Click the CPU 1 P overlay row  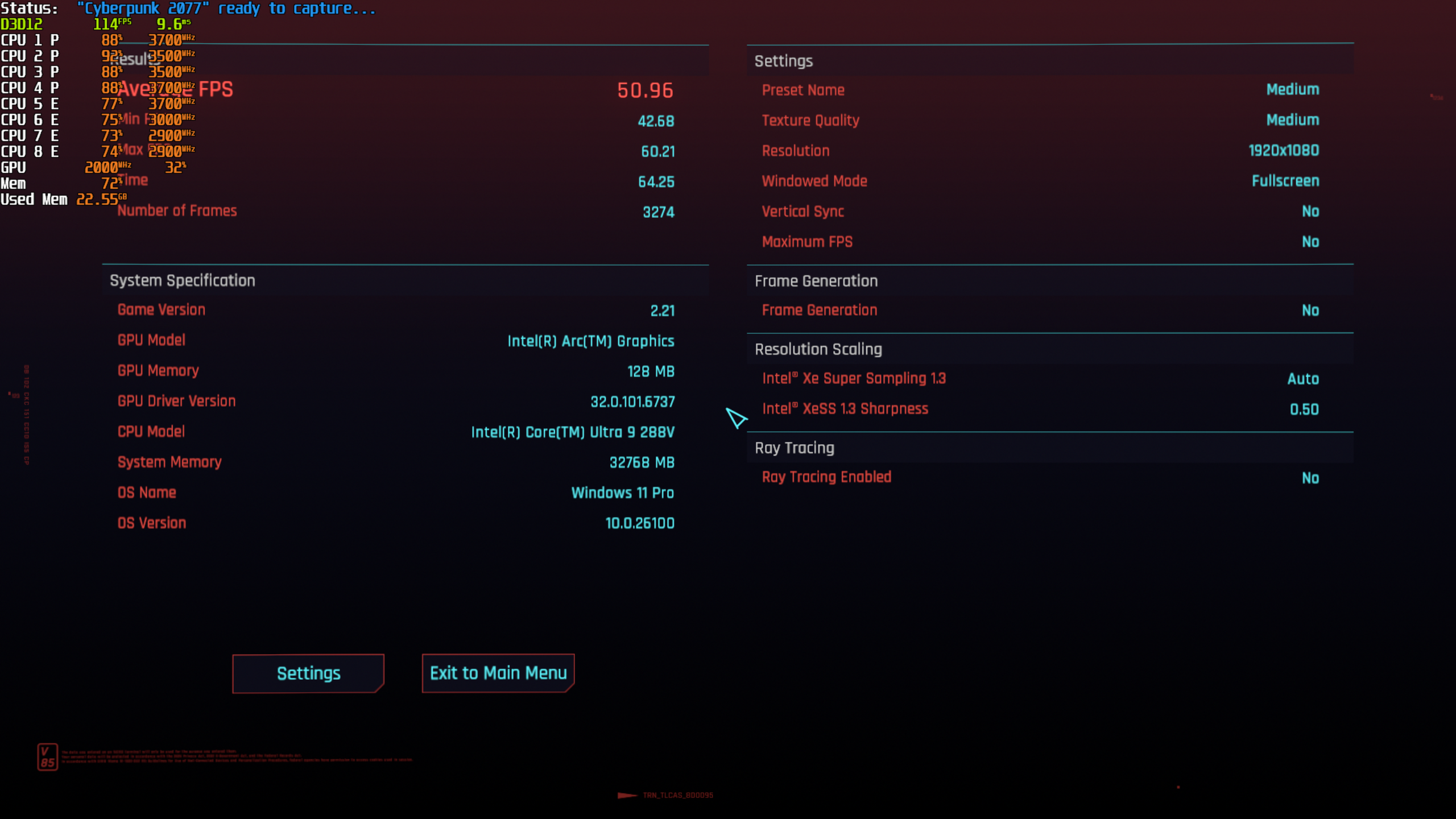[97, 40]
